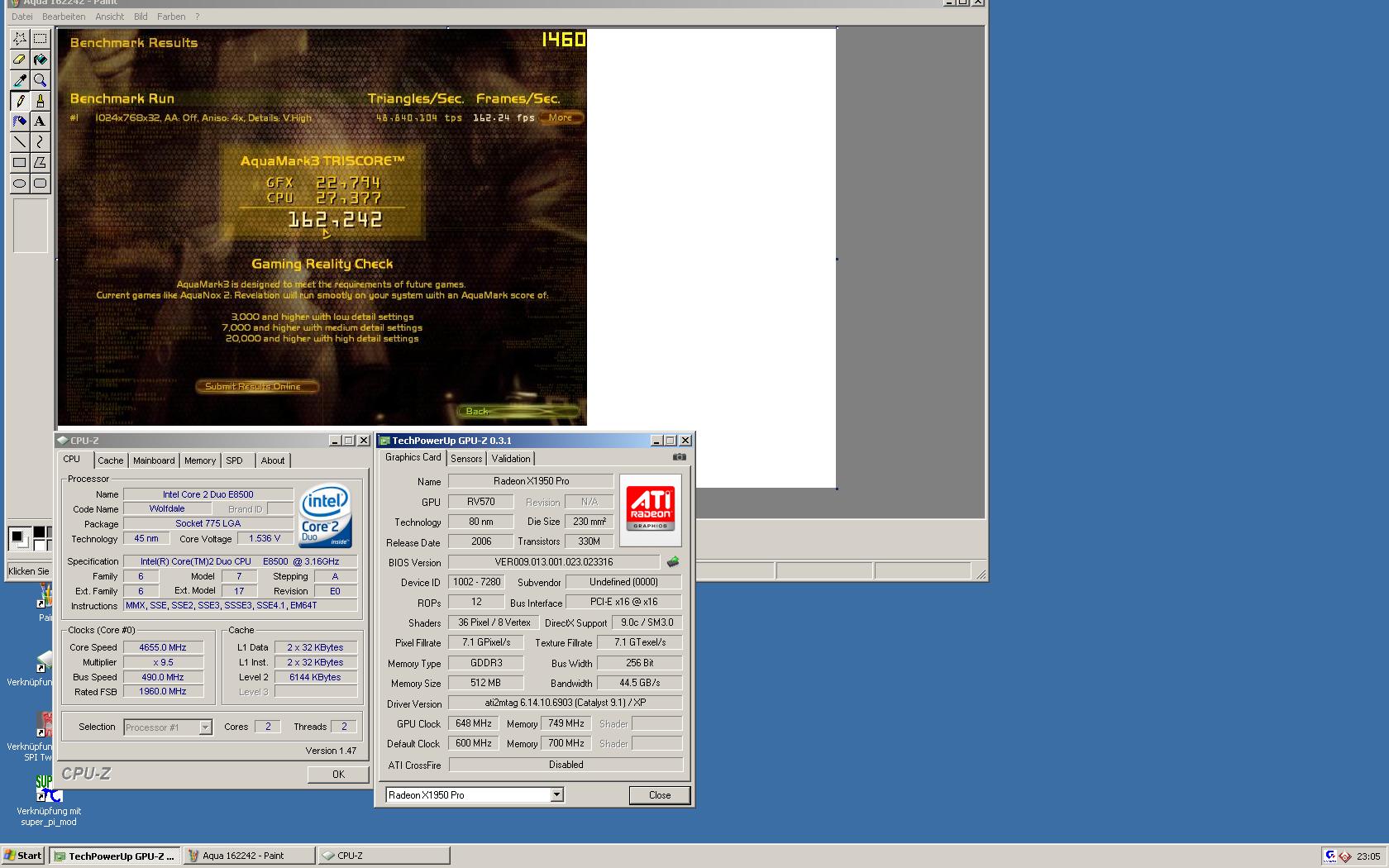Switch to the Memory tab in CPU-Z
1389x868 pixels.
click(200, 460)
